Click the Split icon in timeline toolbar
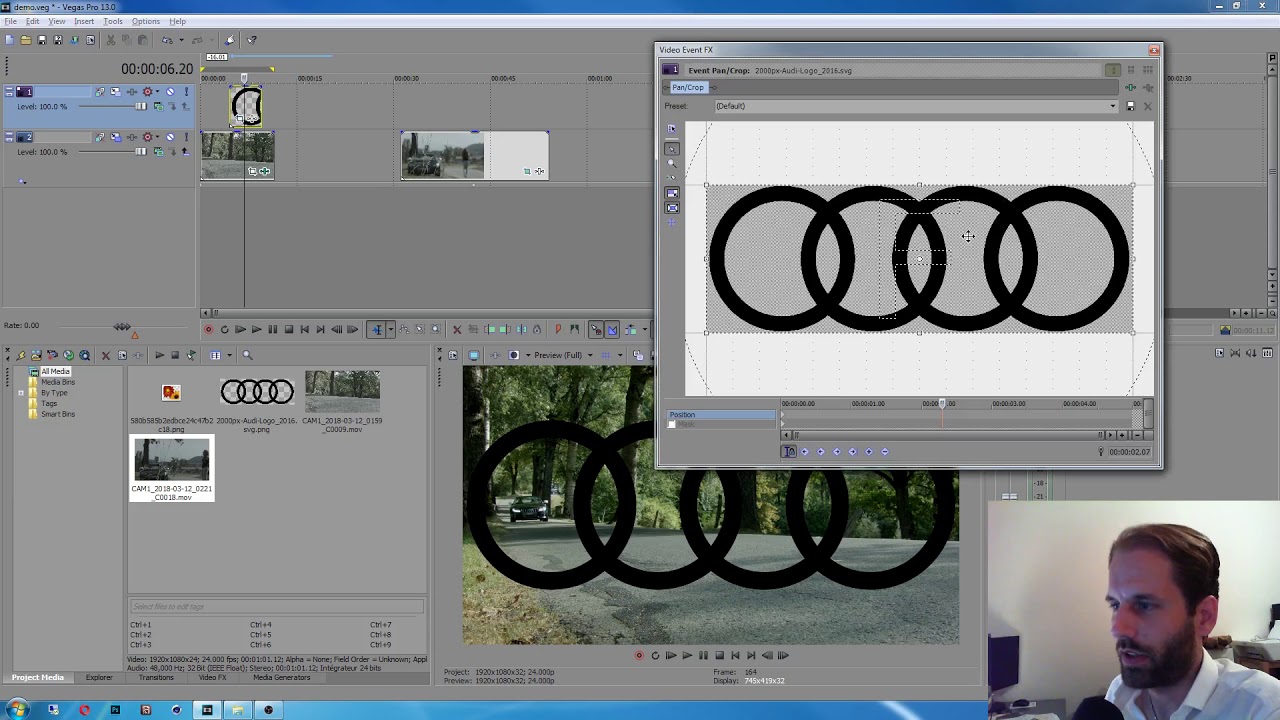This screenshot has width=1280, height=720. (x=521, y=329)
